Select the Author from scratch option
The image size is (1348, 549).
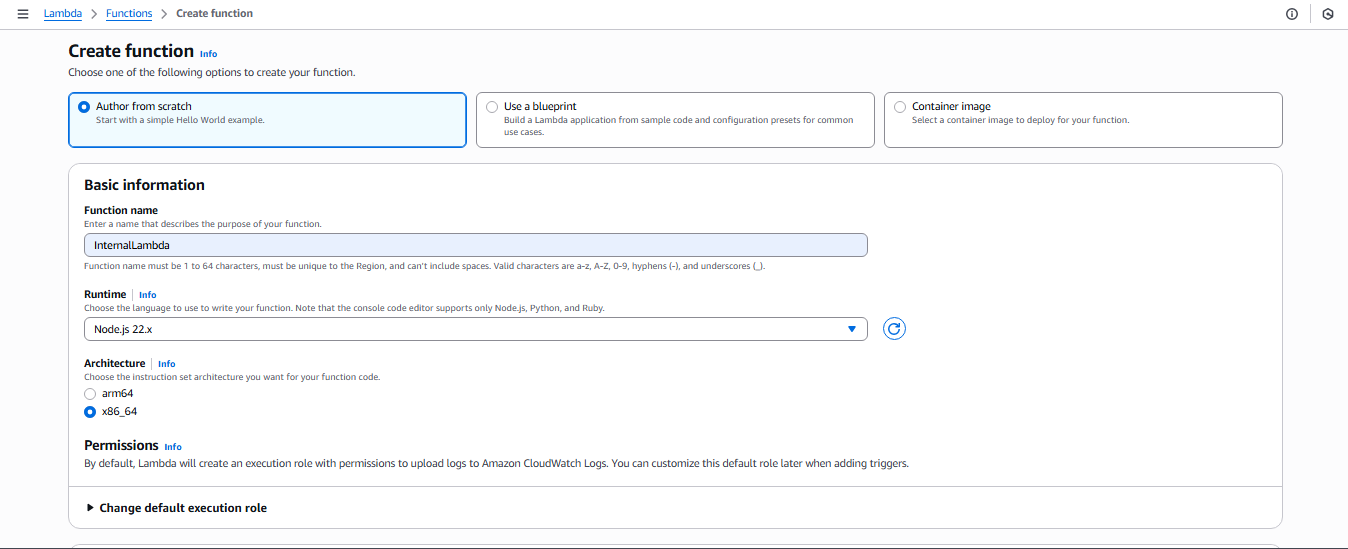pyautogui.click(x=84, y=107)
